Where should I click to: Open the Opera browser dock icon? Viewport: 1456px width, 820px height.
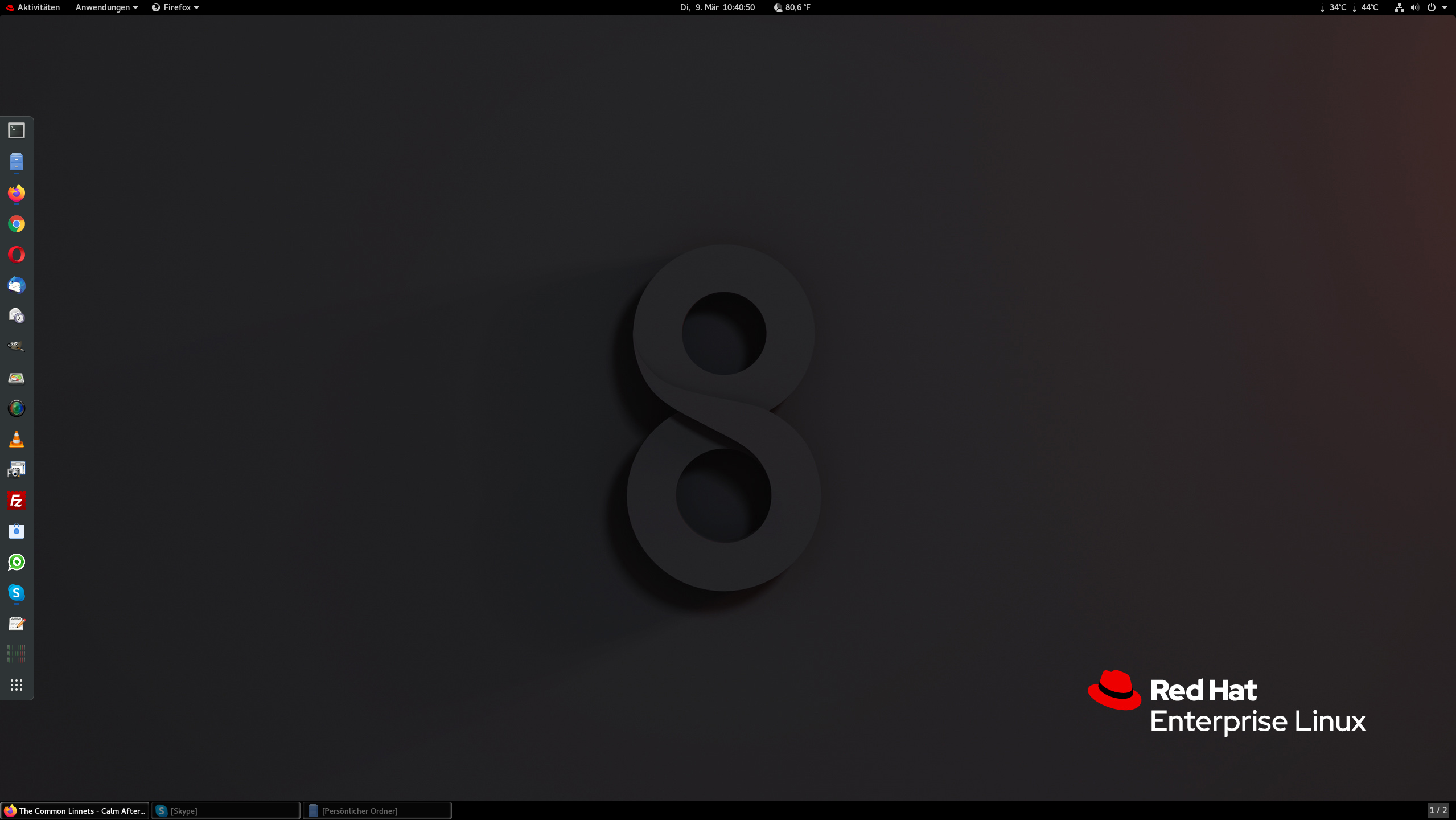point(17,255)
